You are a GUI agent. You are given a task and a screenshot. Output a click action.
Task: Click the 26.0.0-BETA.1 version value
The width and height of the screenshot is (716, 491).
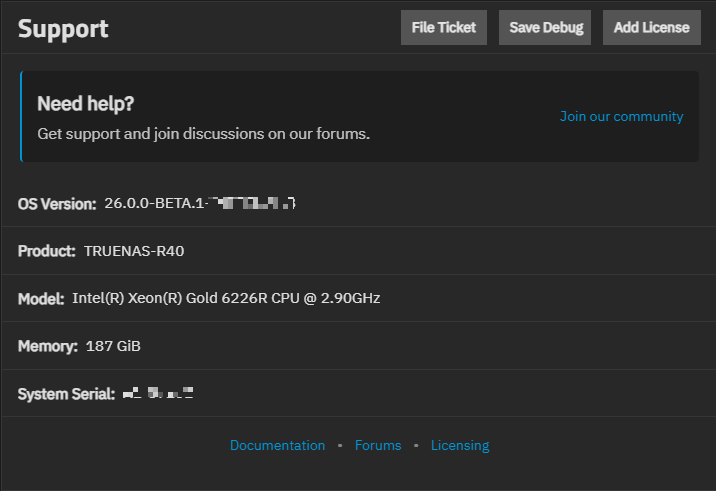(200, 203)
